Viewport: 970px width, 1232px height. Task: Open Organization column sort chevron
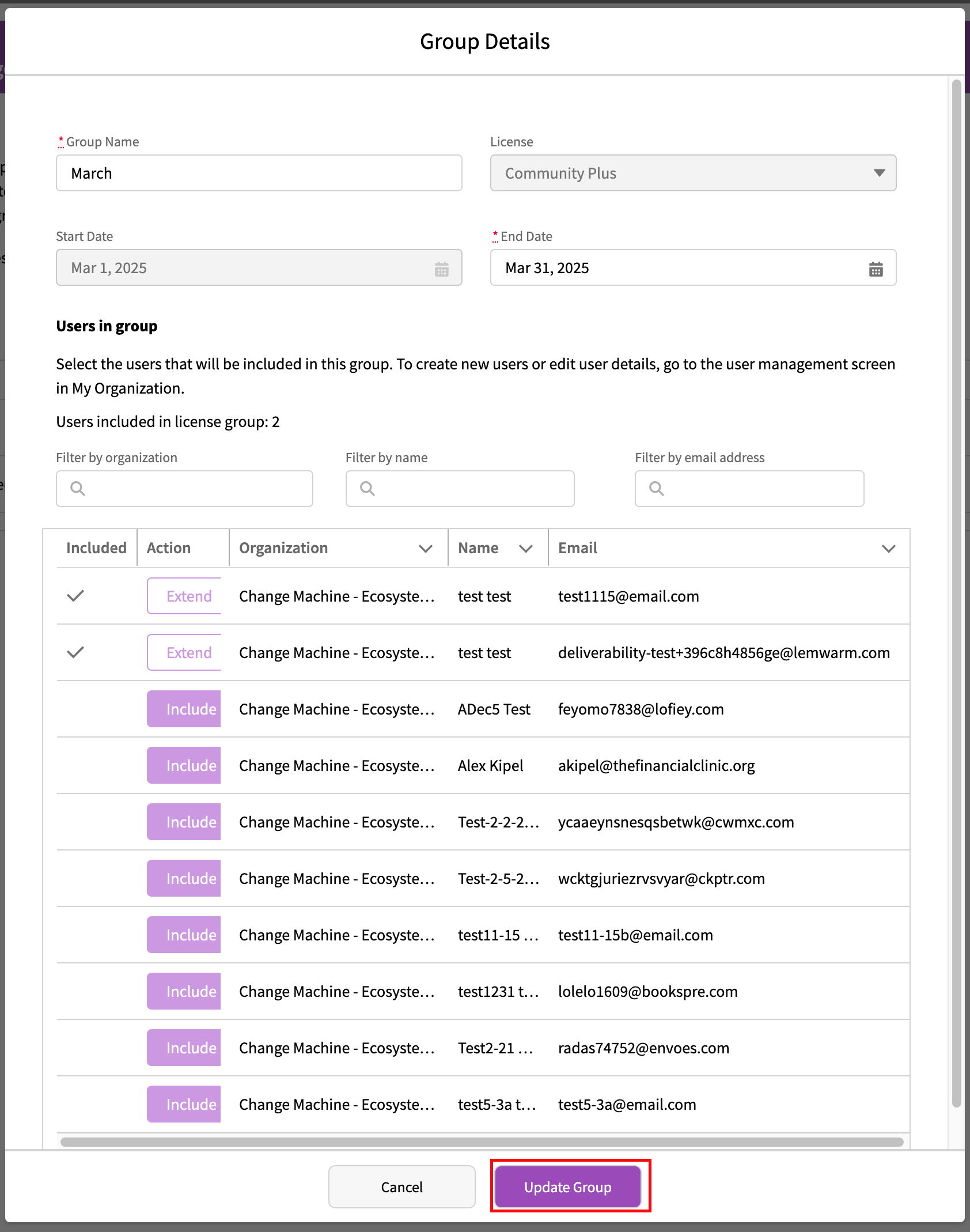point(425,549)
